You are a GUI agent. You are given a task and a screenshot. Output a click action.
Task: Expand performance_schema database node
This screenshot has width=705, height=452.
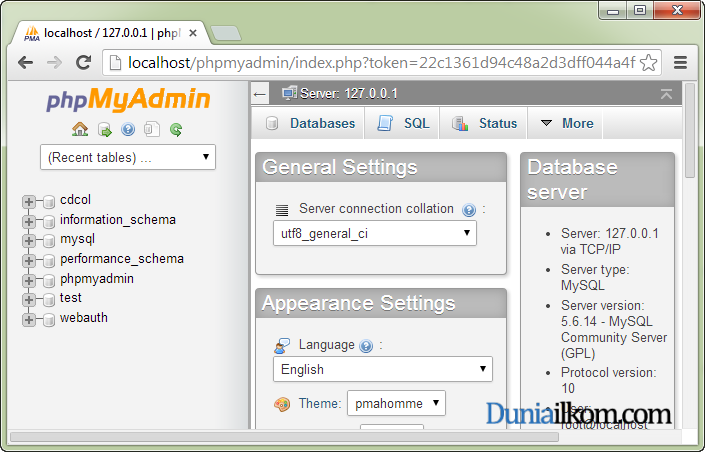28,261
